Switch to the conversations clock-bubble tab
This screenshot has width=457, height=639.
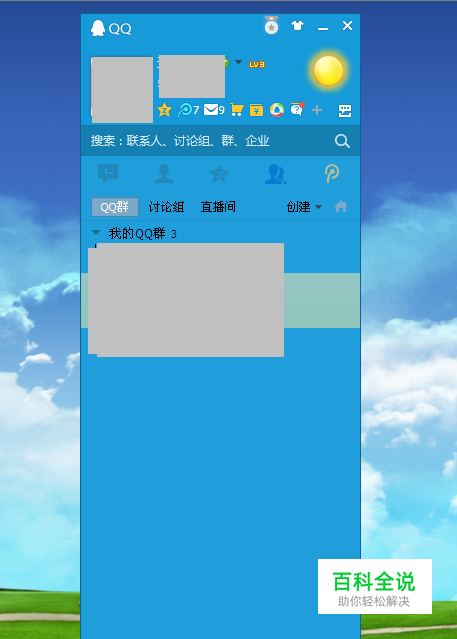click(108, 173)
